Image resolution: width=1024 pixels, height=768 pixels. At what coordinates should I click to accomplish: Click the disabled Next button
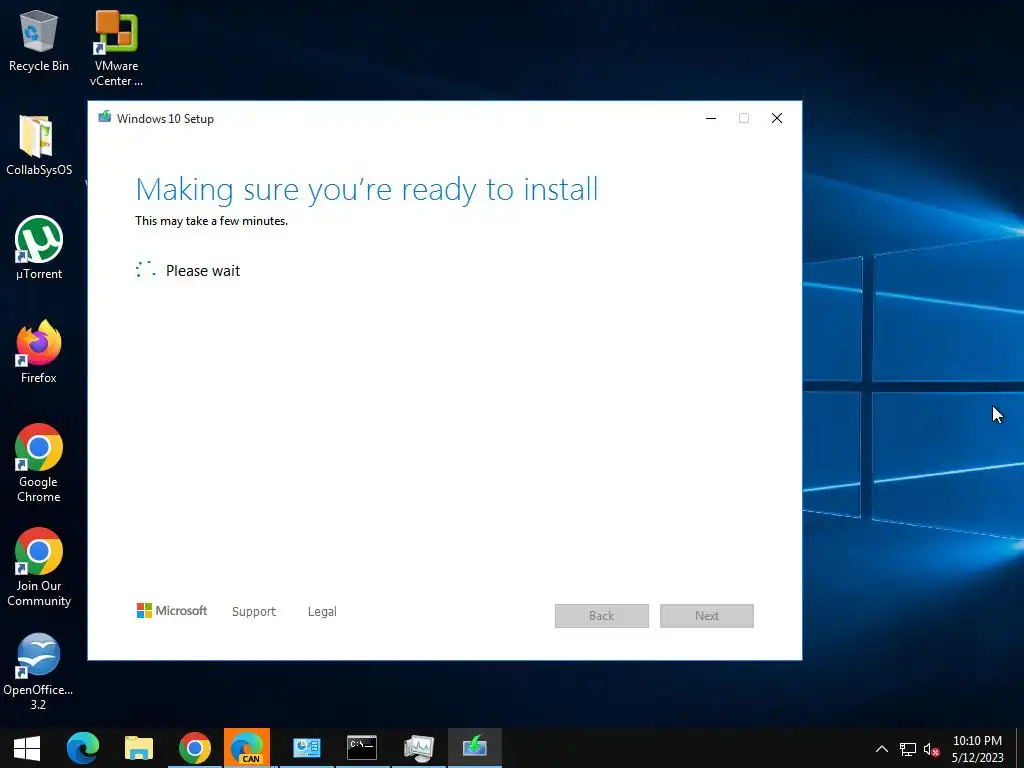(x=707, y=616)
